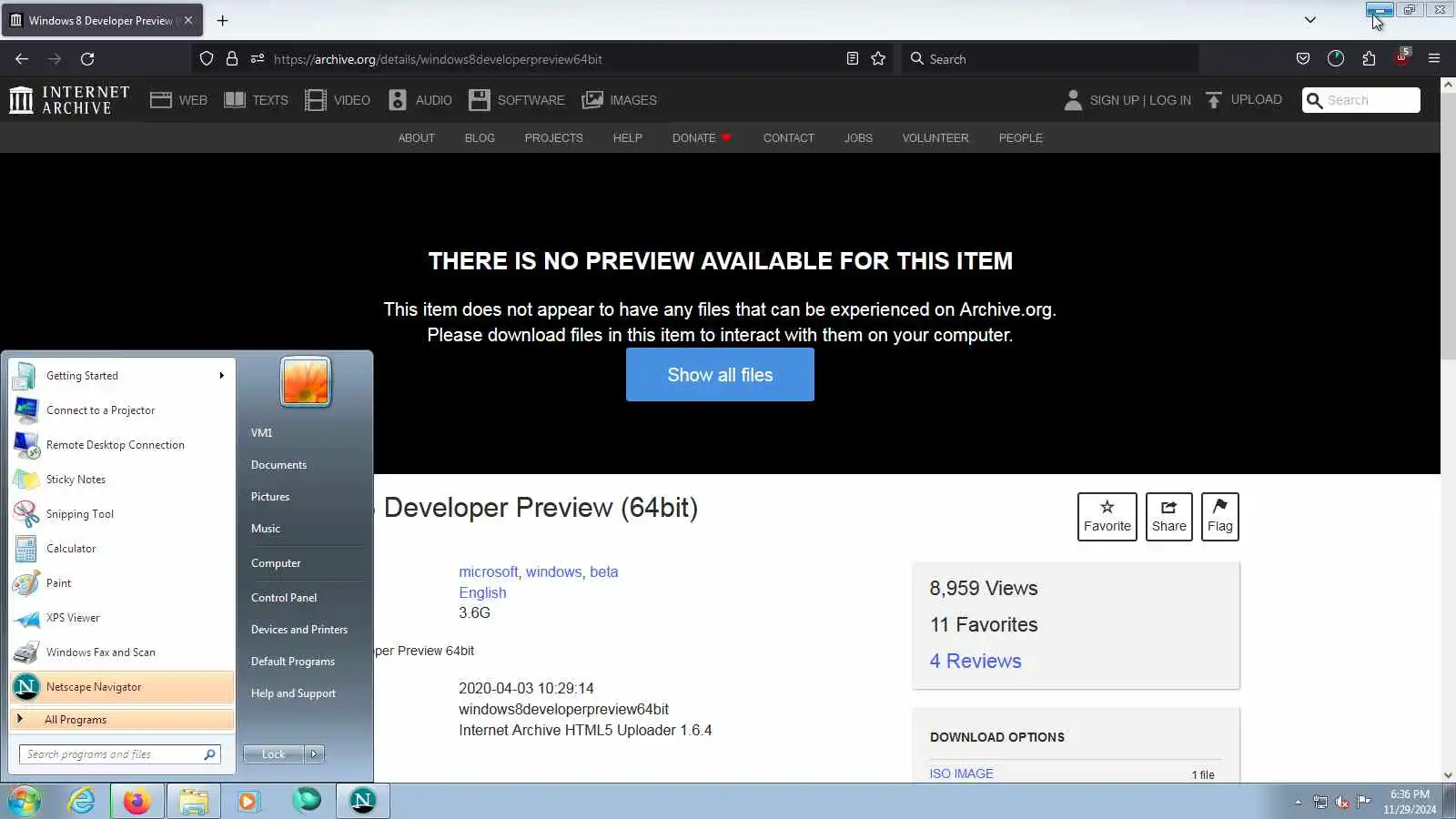This screenshot has width=1456, height=819.
Task: Launch Netscape Navigator from Start menu
Action: [122, 687]
